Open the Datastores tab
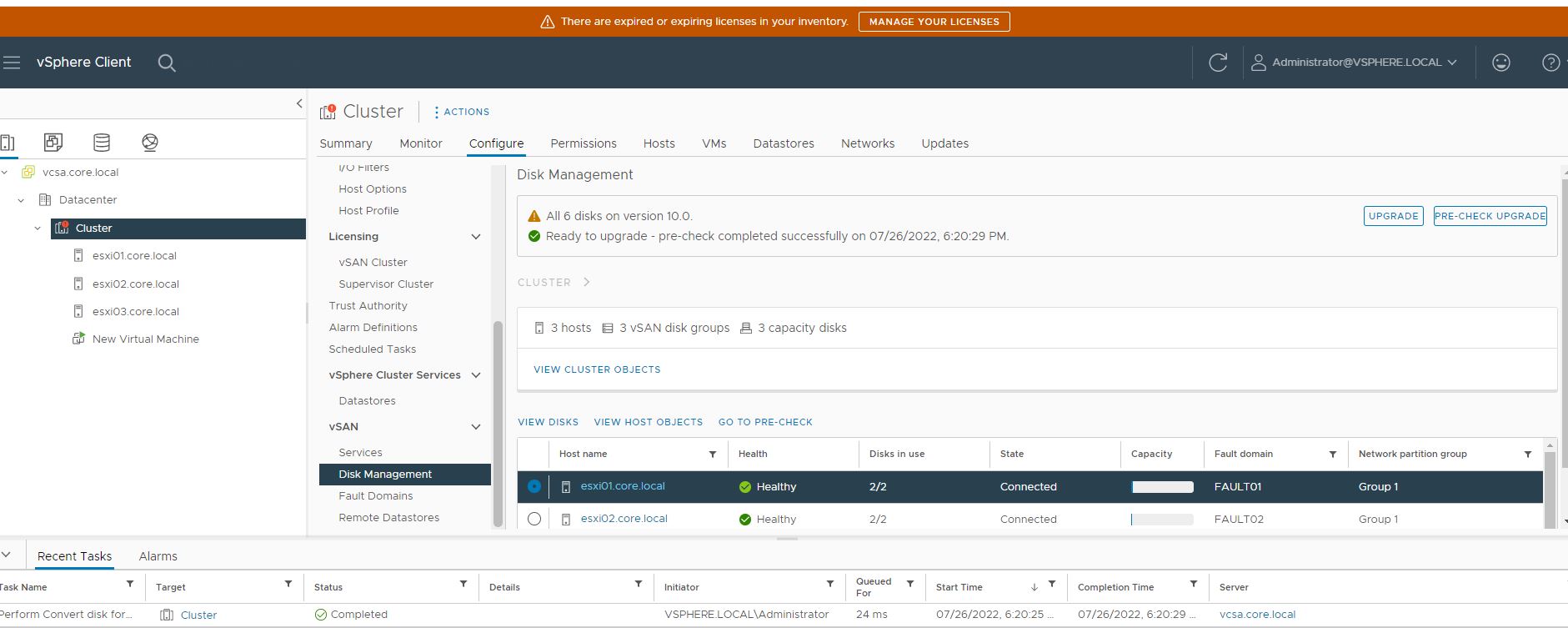Screen dimensions: 1568x628 [784, 143]
